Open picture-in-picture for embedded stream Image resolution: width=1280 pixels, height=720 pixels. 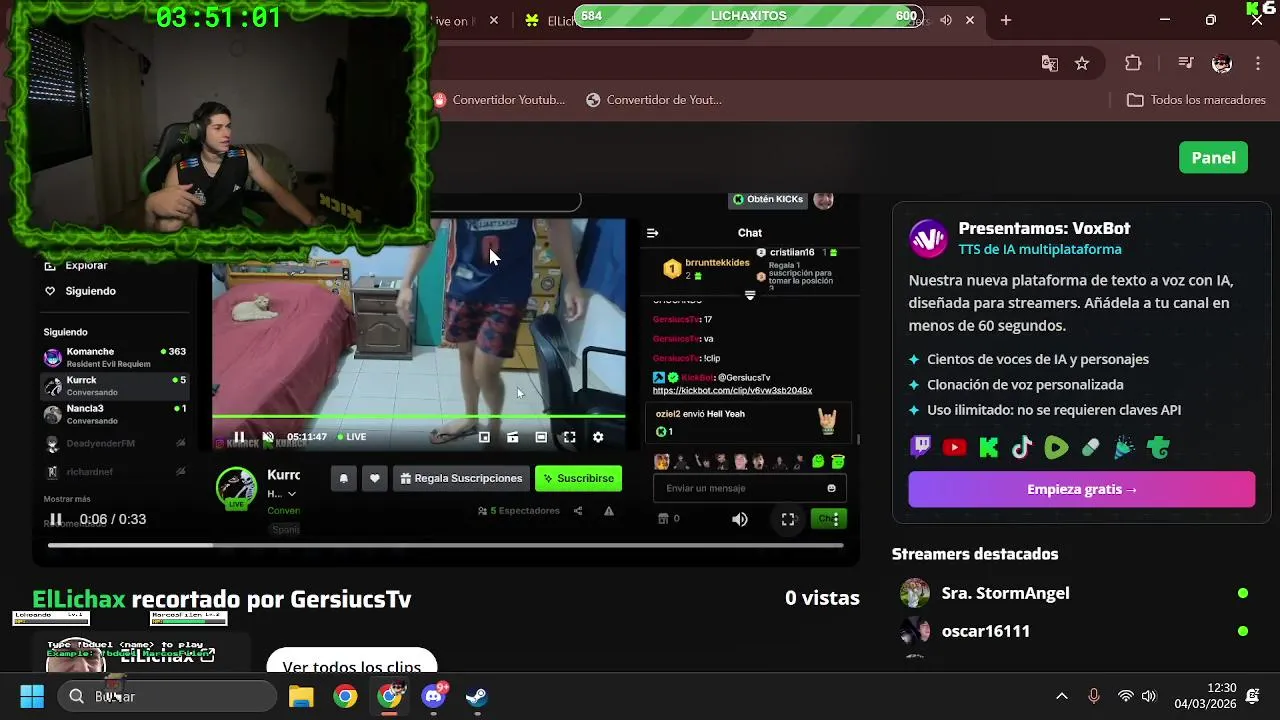(484, 437)
